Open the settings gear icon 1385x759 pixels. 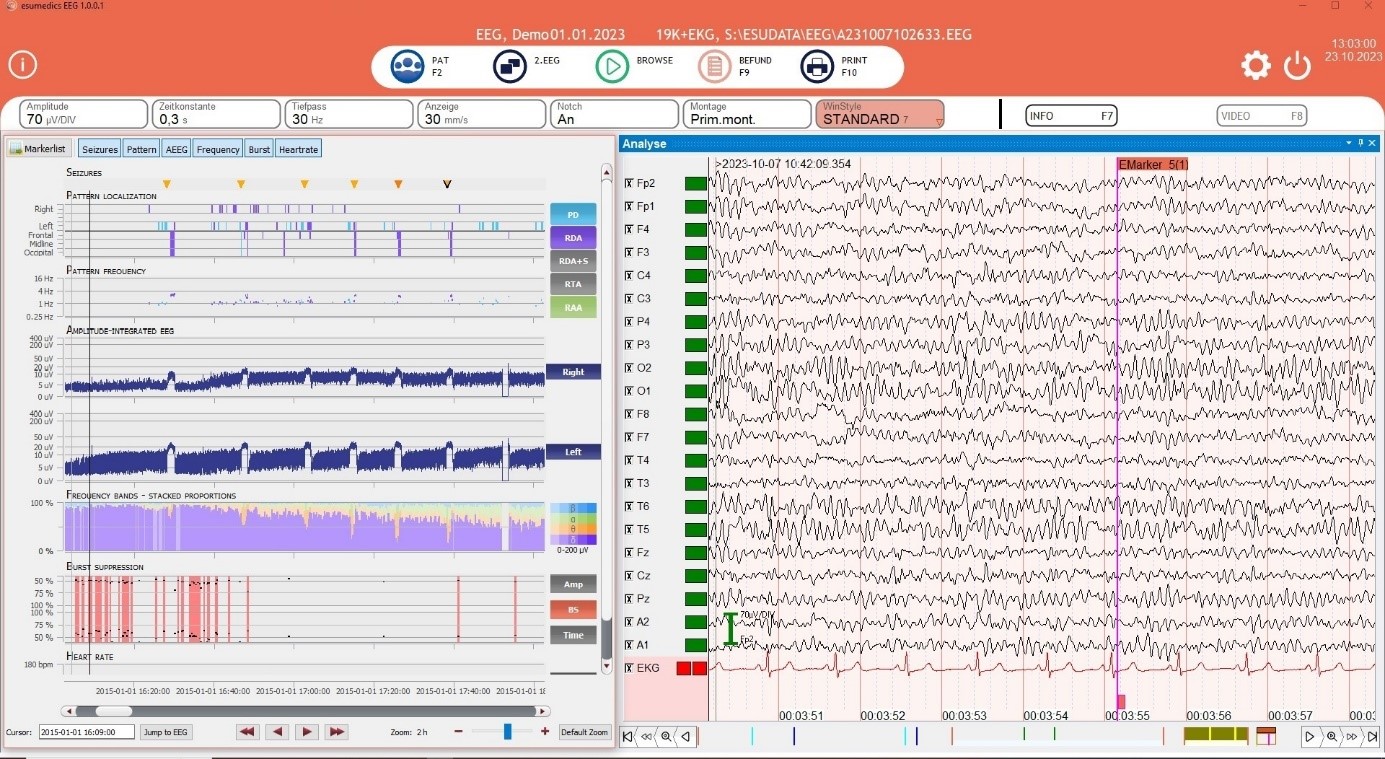[1256, 64]
